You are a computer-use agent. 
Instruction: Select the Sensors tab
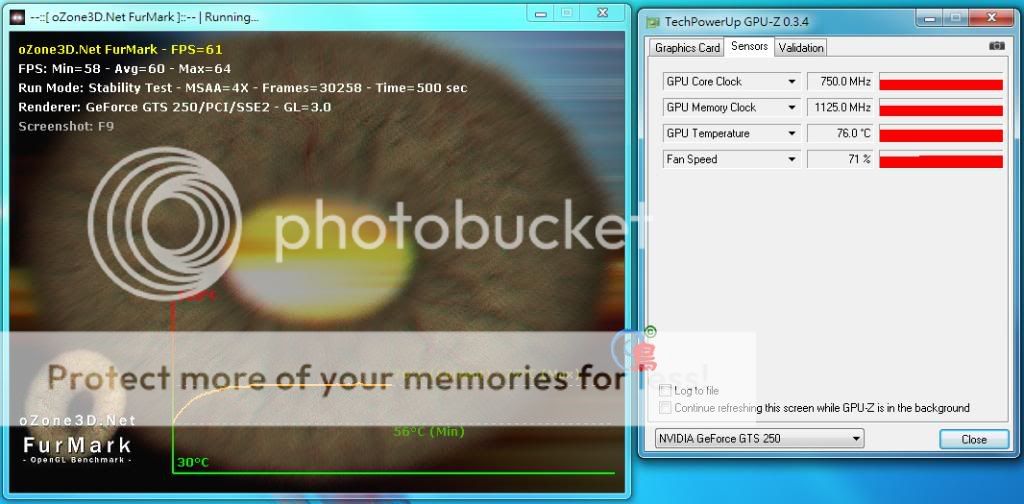pos(749,47)
